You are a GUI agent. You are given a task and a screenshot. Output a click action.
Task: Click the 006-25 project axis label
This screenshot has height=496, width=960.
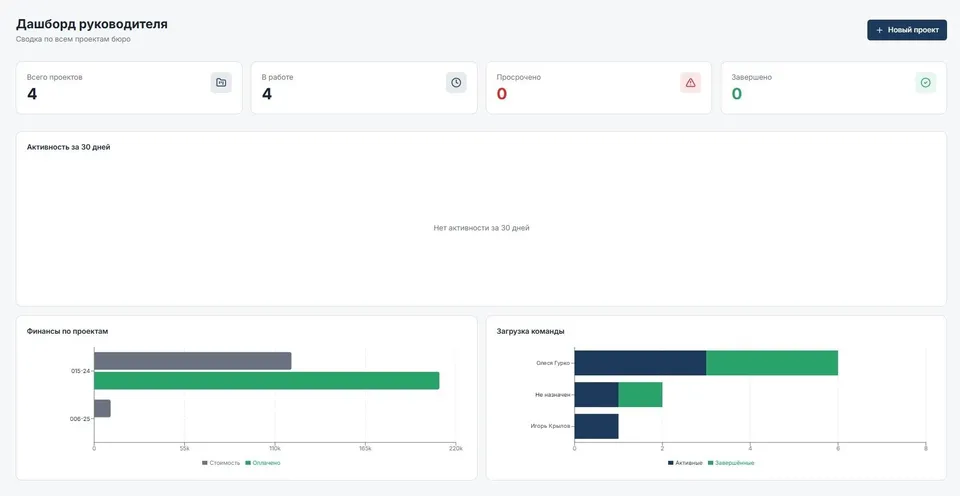[80, 419]
